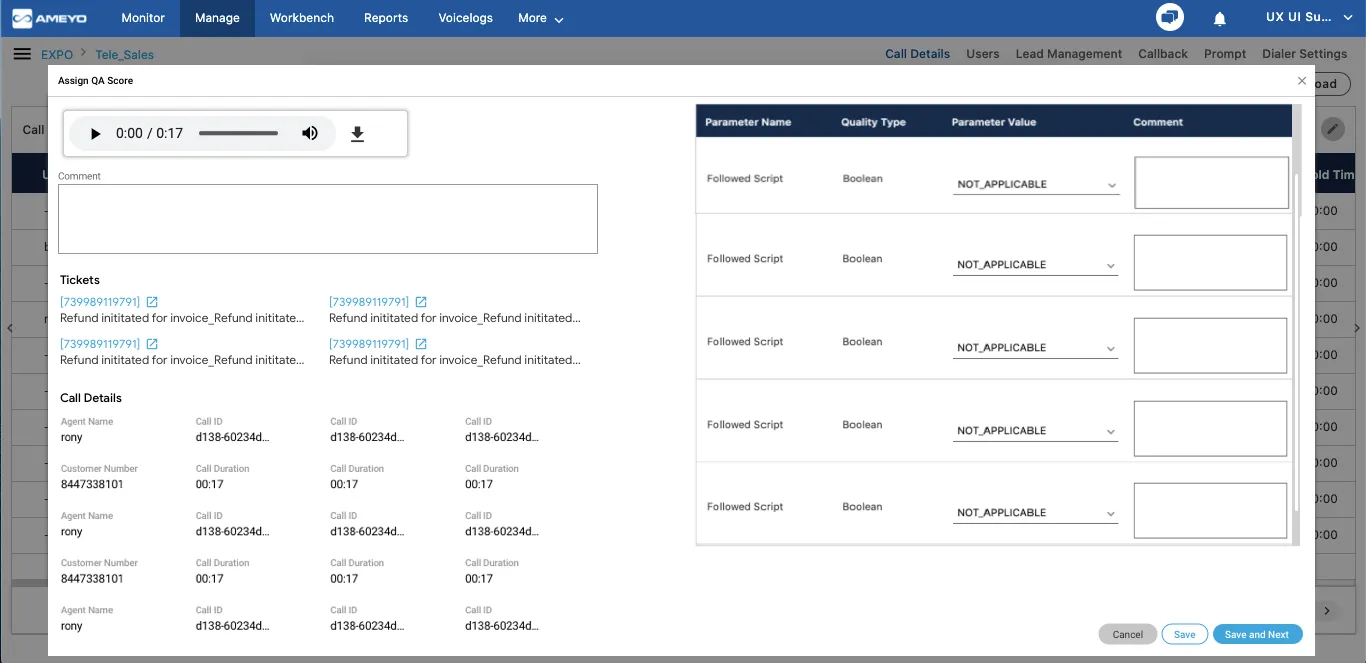
Task: Open the Prompt tab
Action: click(1225, 54)
